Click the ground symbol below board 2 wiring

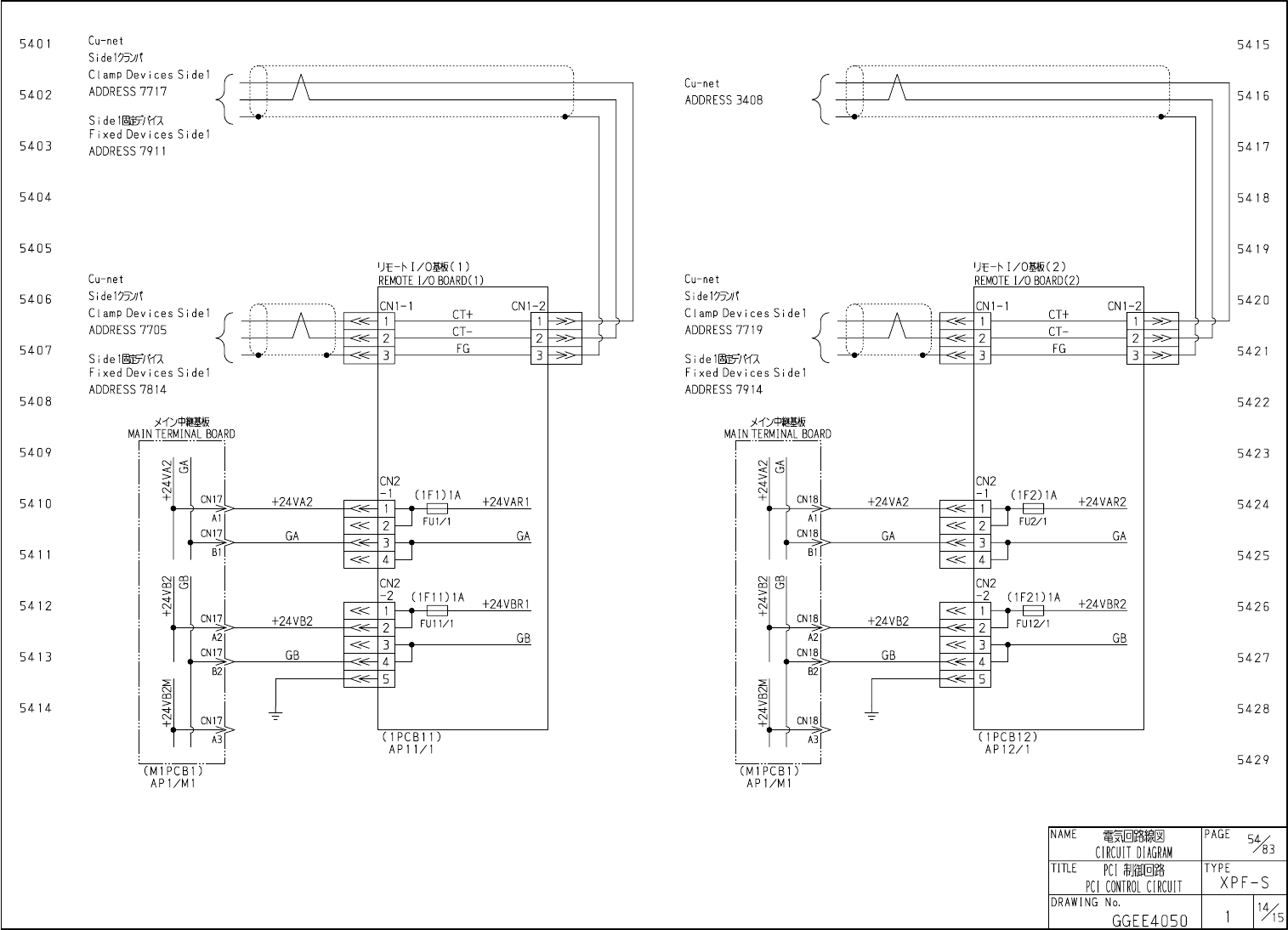[871, 715]
